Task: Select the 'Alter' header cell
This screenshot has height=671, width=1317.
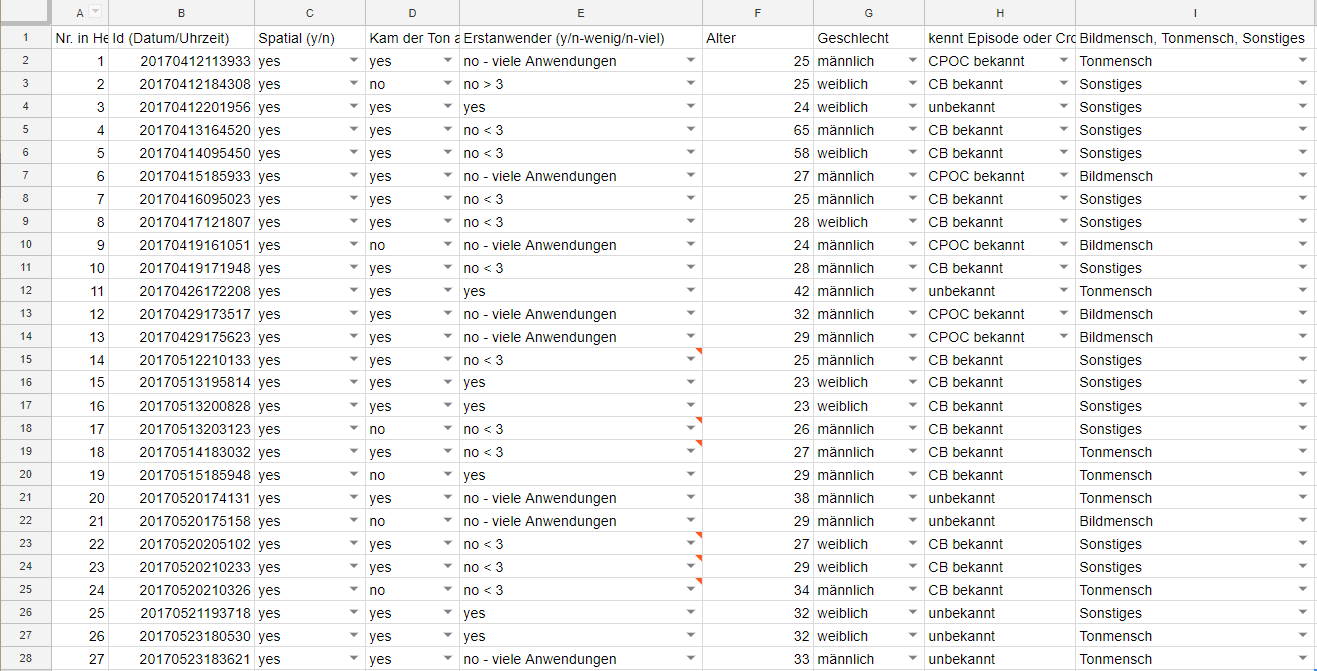Action: point(758,38)
